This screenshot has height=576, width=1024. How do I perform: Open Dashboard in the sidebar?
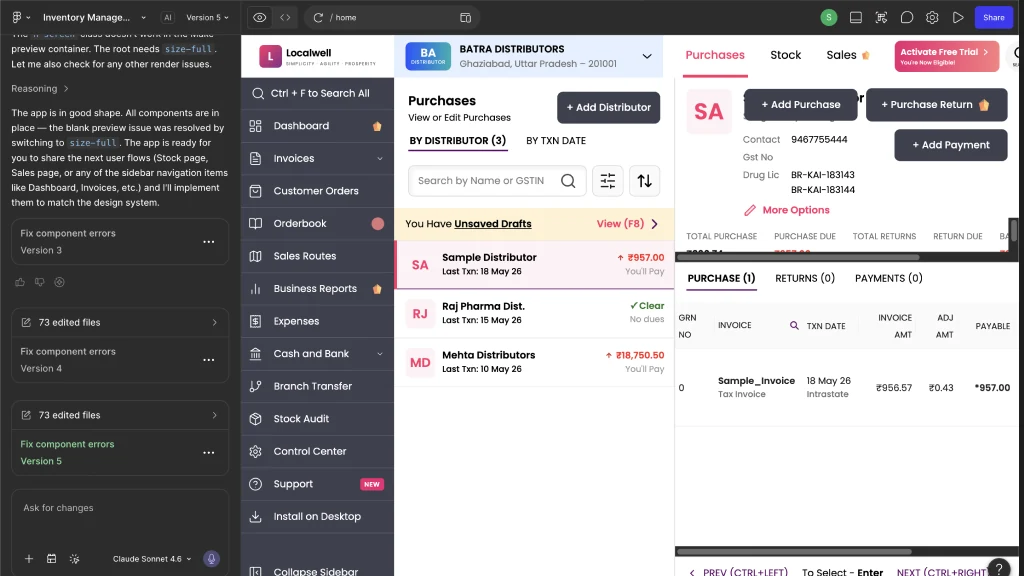pos(317,126)
